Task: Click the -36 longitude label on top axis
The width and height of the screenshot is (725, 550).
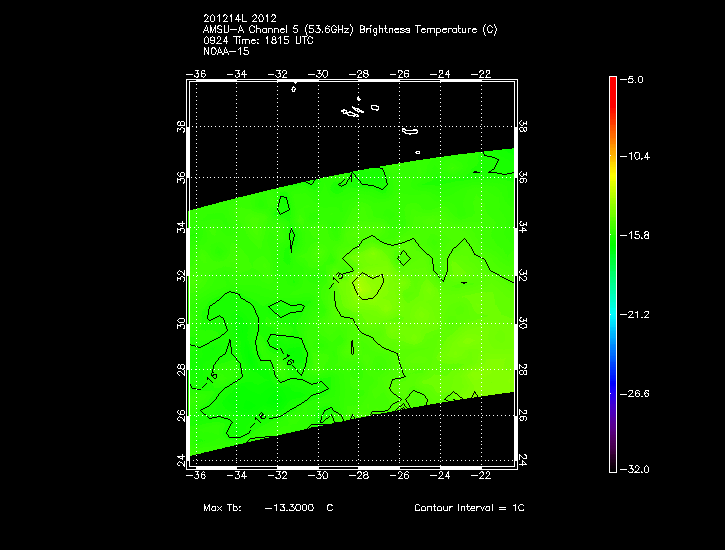Action: pos(197,74)
